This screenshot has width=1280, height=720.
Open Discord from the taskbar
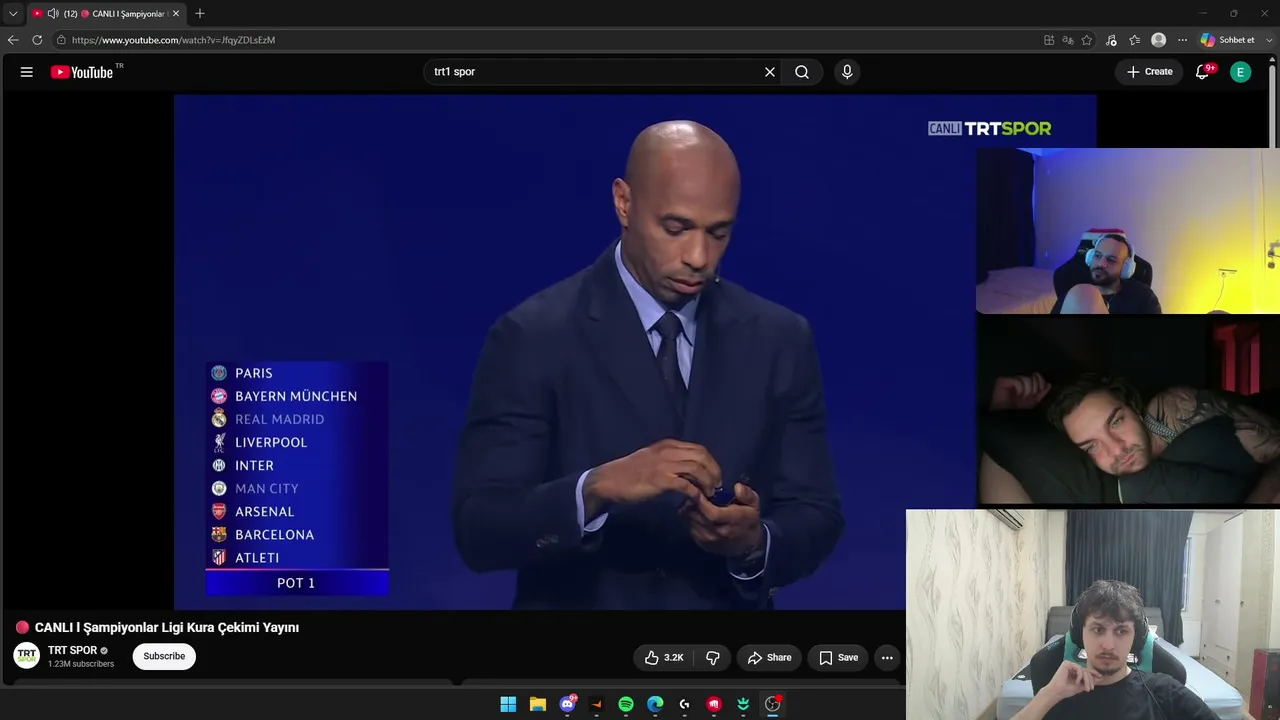[x=568, y=704]
